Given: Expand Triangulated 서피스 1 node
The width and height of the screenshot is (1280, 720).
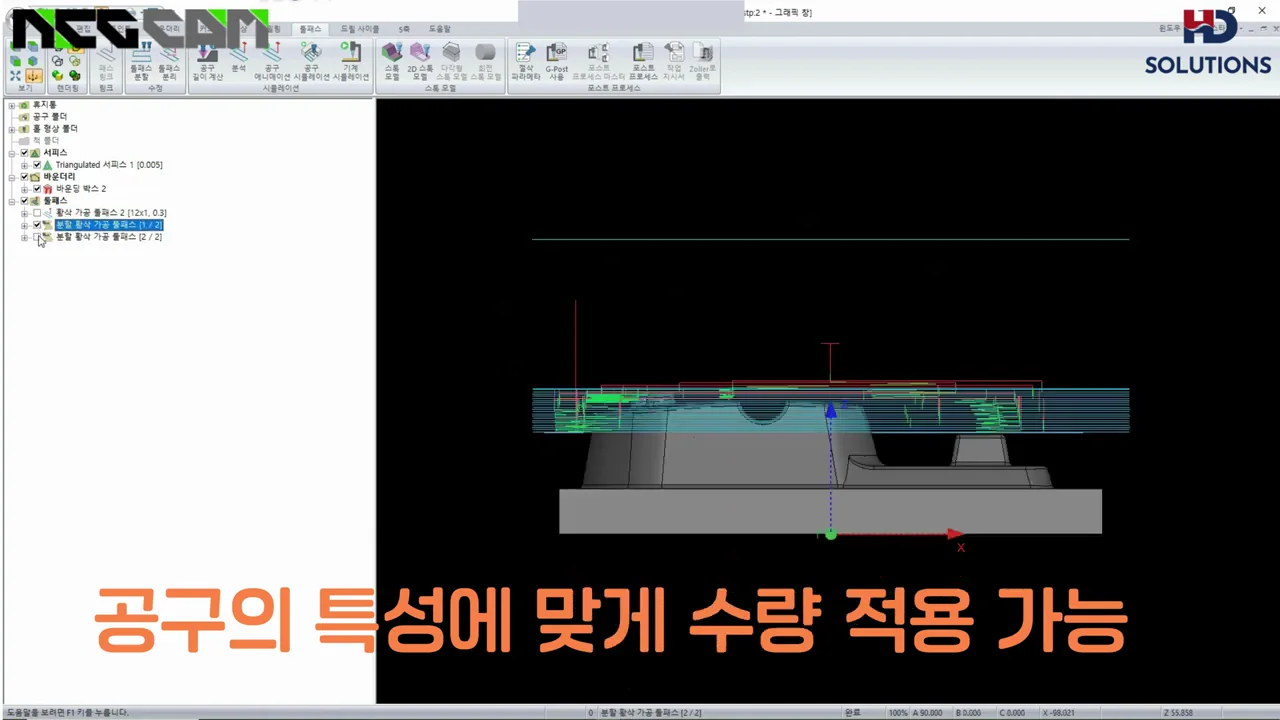Looking at the screenshot, I should [24, 165].
